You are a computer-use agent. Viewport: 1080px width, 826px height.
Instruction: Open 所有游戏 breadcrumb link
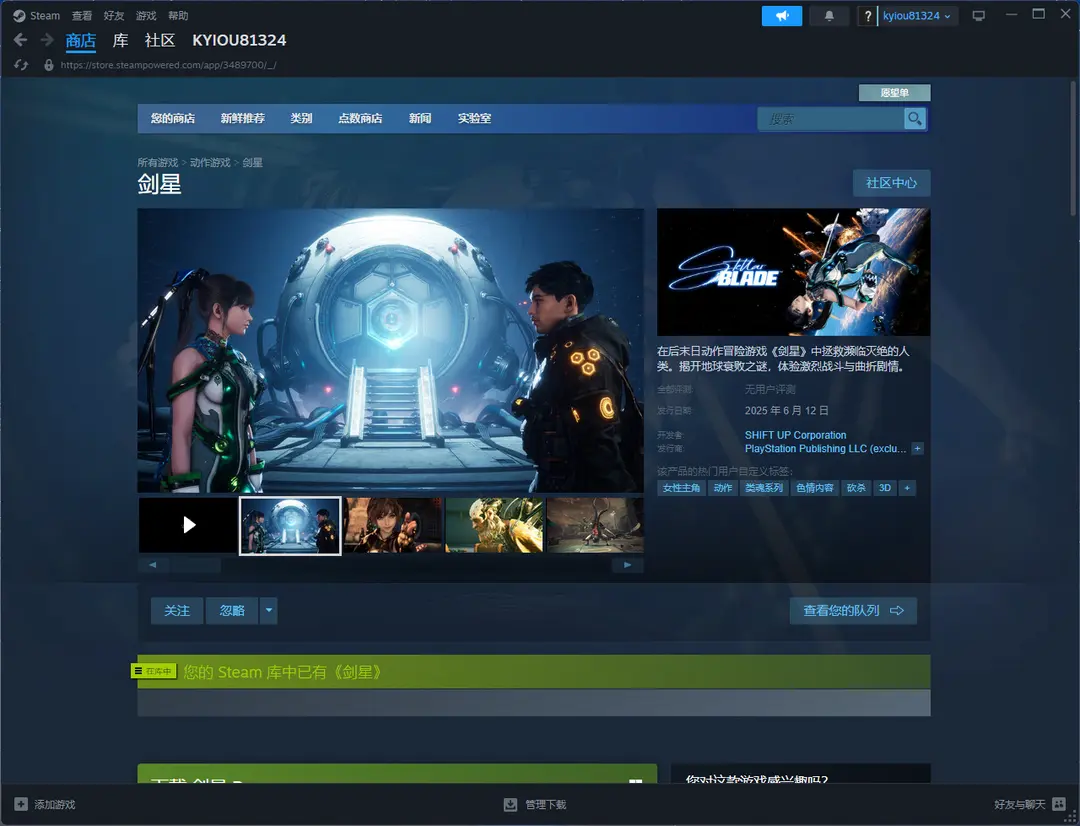coord(157,163)
